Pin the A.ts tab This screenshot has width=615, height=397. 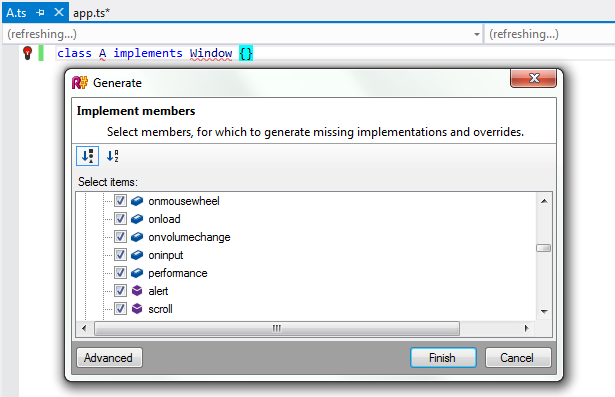pyautogui.click(x=40, y=13)
